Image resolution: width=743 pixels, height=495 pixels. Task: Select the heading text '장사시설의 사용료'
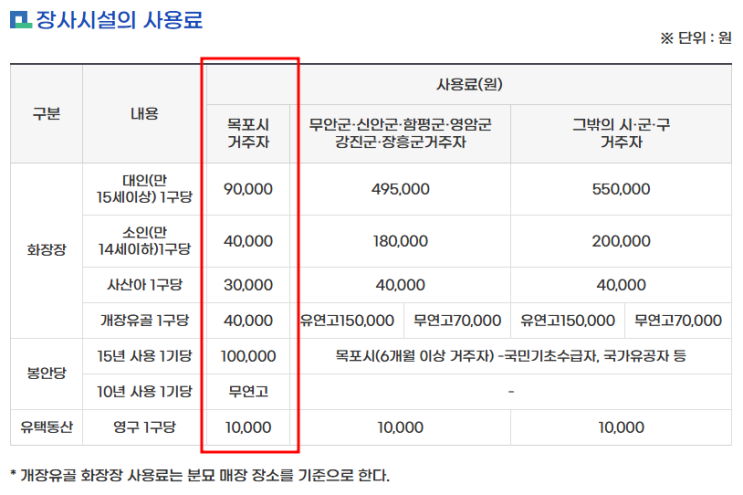tap(119, 20)
